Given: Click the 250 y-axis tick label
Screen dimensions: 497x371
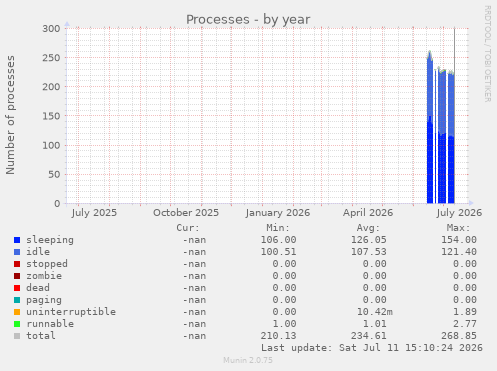Looking at the screenshot, I should (51, 58).
